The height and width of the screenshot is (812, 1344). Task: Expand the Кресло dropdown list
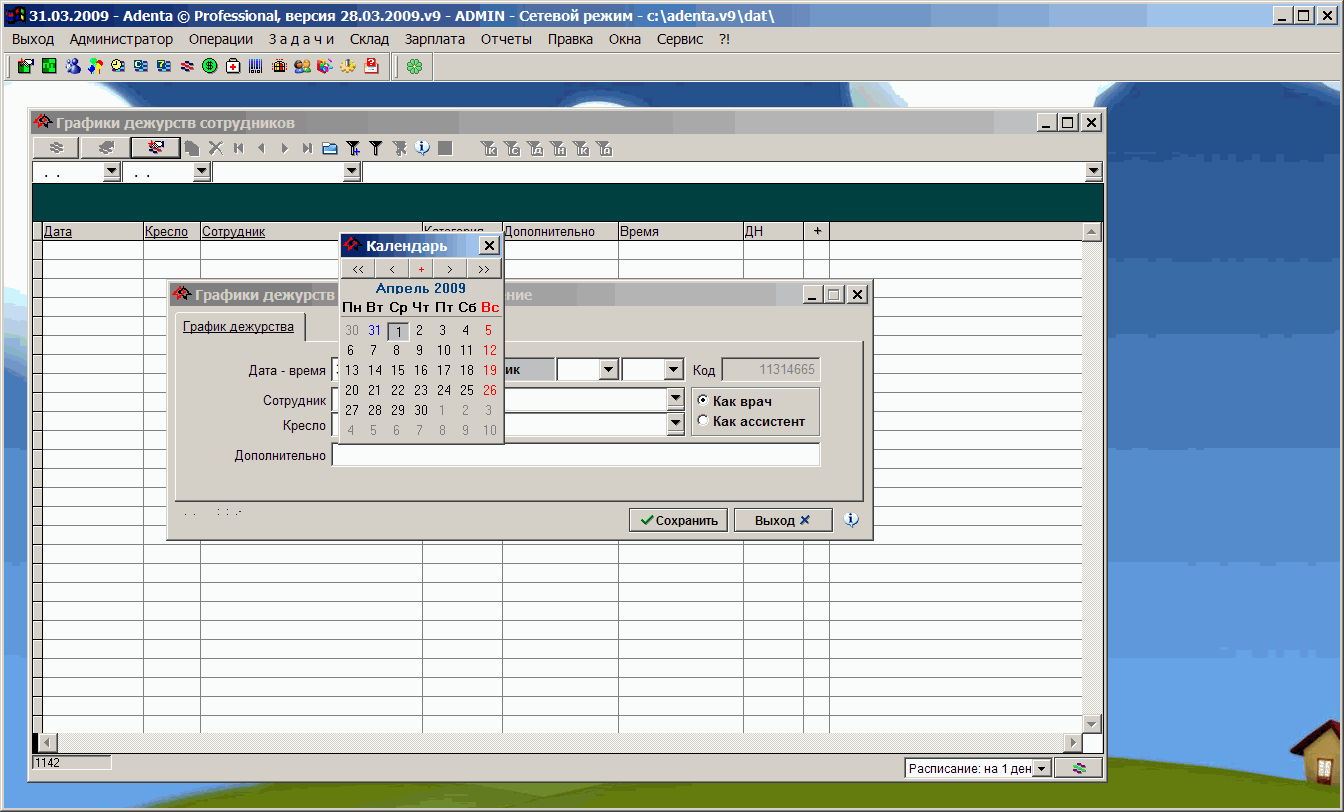tap(674, 424)
